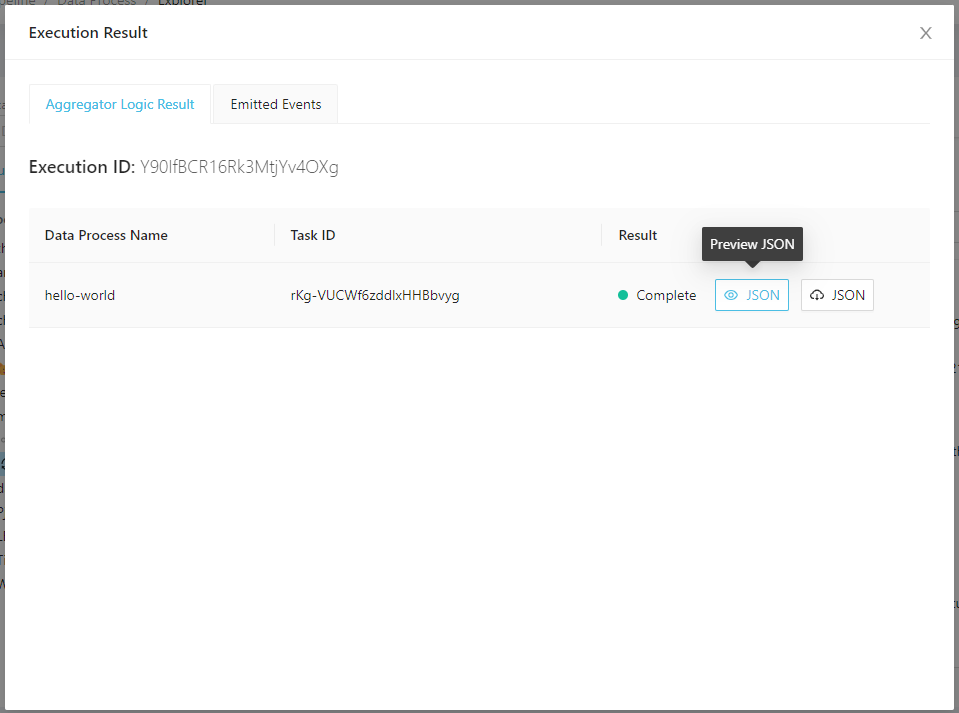Click the Preview JSON tooltip

click(x=752, y=244)
